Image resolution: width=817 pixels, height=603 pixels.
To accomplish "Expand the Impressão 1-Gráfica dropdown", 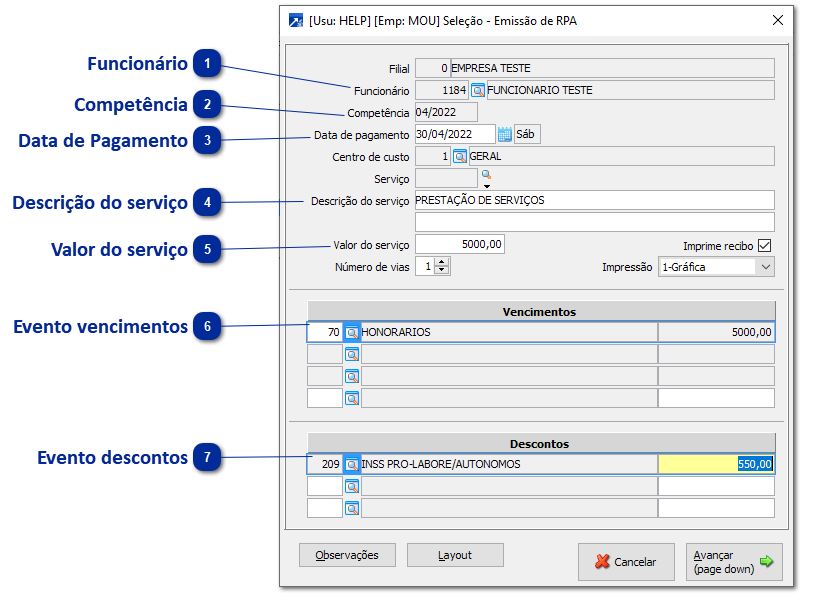I will coord(765,267).
